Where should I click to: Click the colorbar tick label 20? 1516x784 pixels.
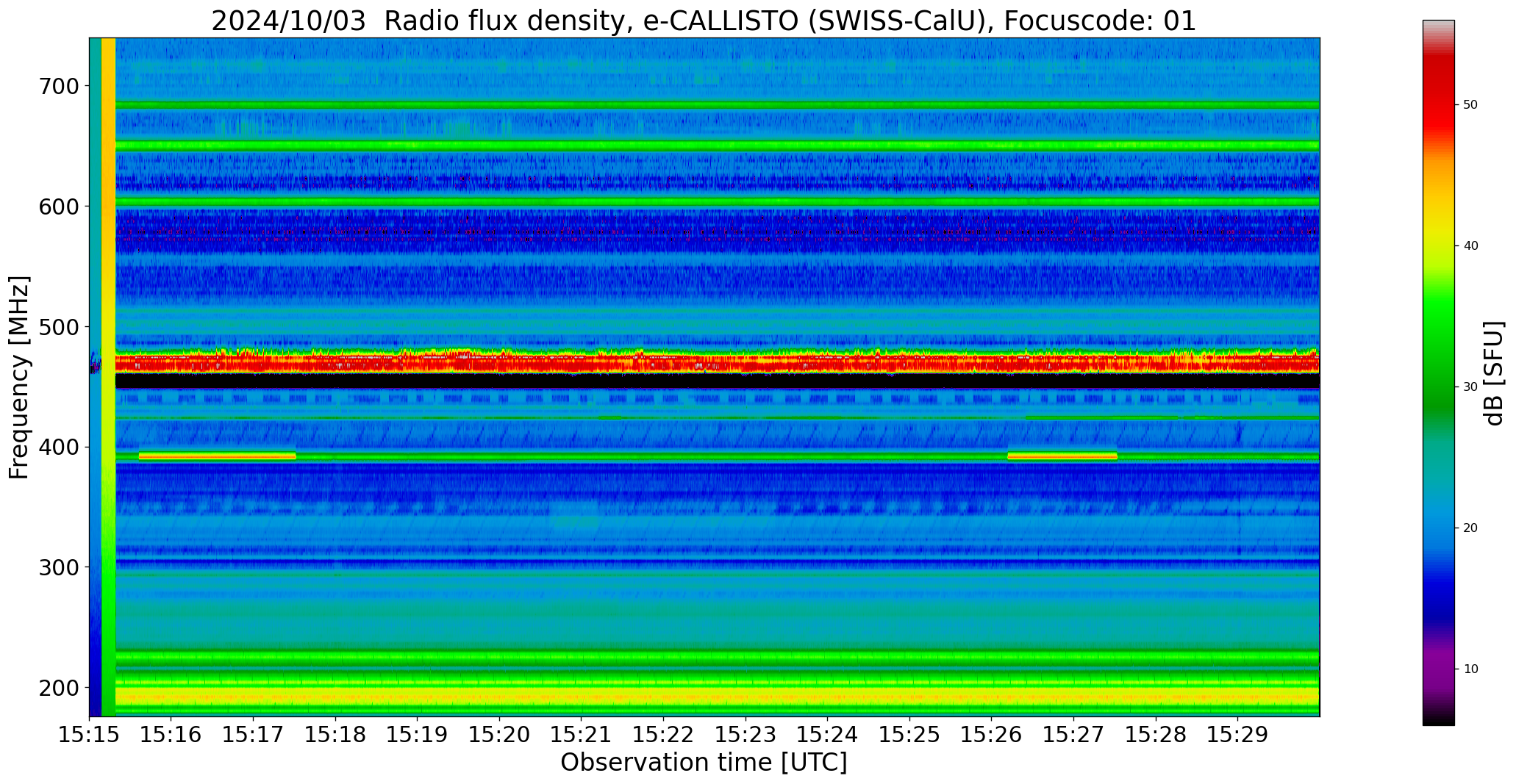point(1470,528)
